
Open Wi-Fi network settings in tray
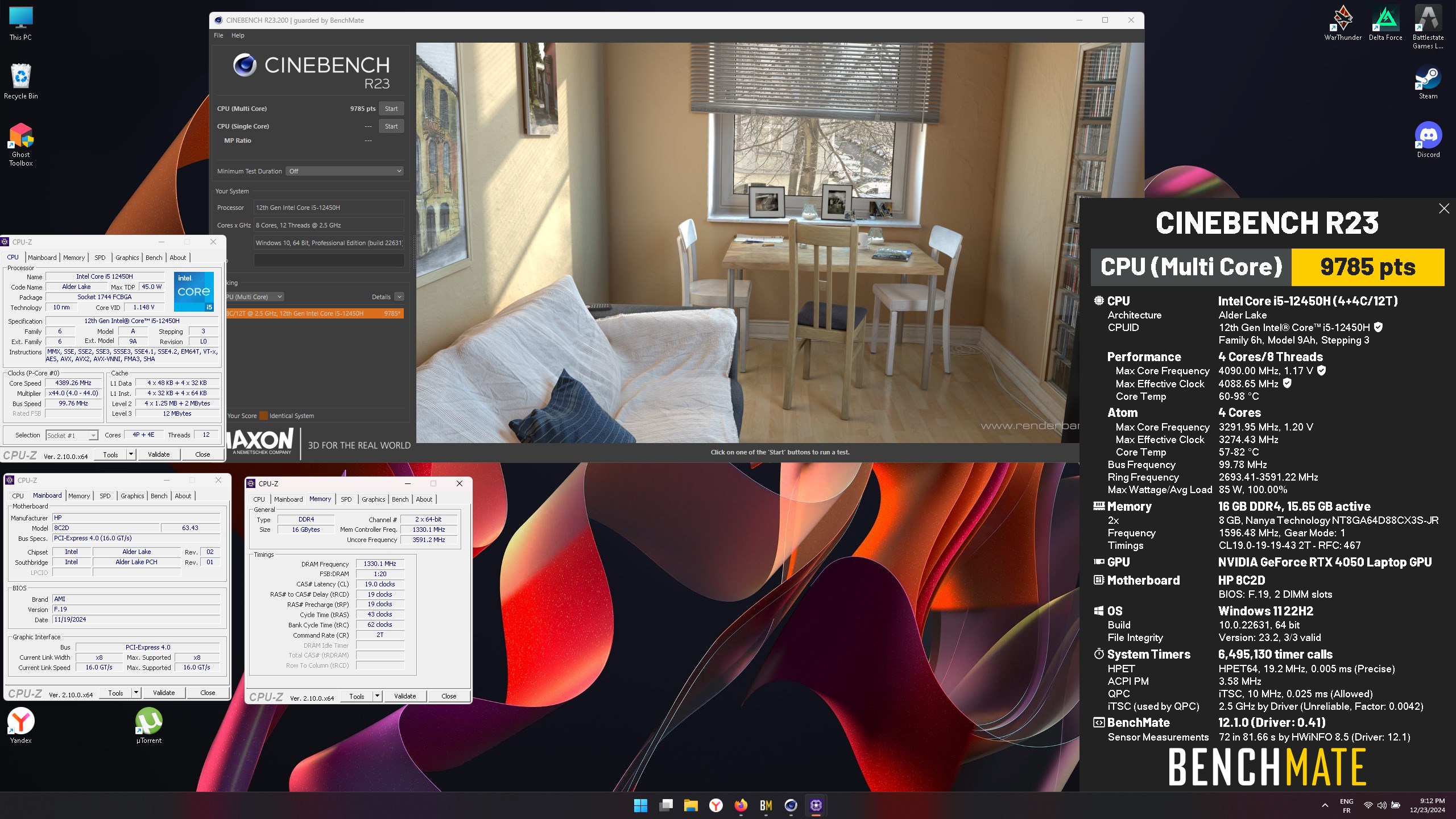coord(1368,805)
